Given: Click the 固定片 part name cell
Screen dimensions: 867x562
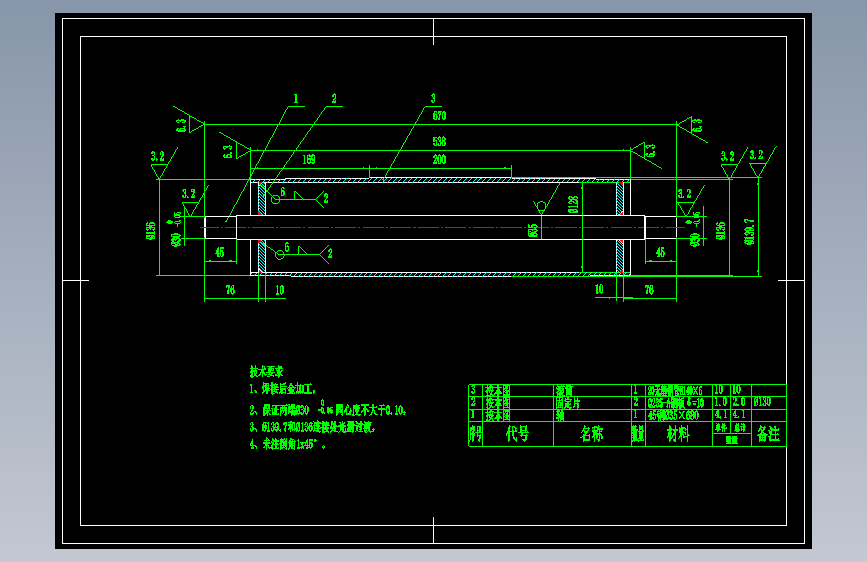Looking at the screenshot, I should coord(568,403).
